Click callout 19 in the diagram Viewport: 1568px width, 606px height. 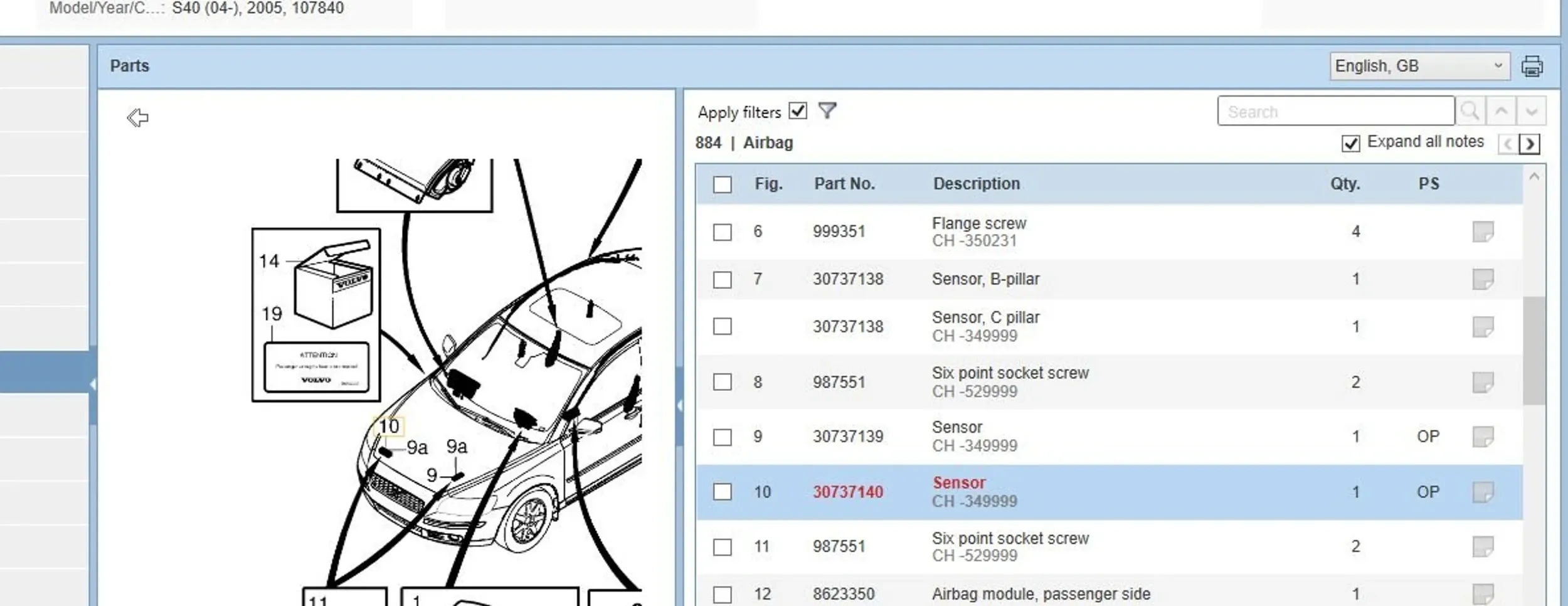272,314
